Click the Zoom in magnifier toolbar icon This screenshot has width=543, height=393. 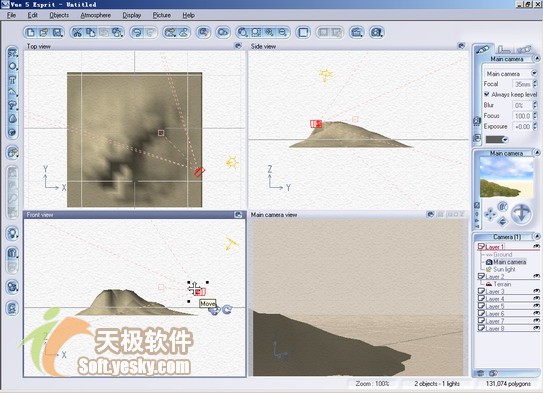(x=269, y=33)
